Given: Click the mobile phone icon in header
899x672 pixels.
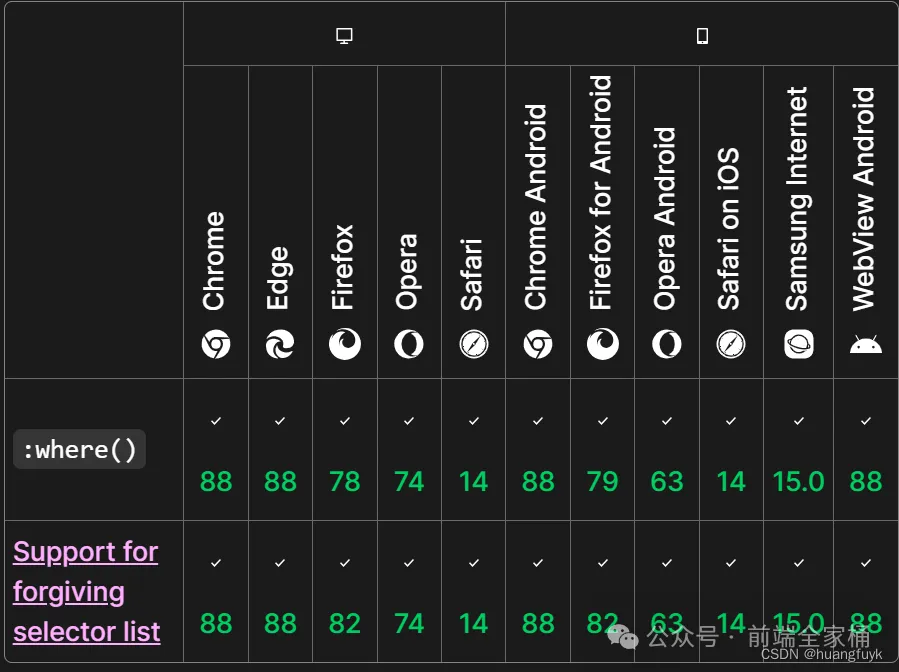Looking at the screenshot, I should click(702, 36).
